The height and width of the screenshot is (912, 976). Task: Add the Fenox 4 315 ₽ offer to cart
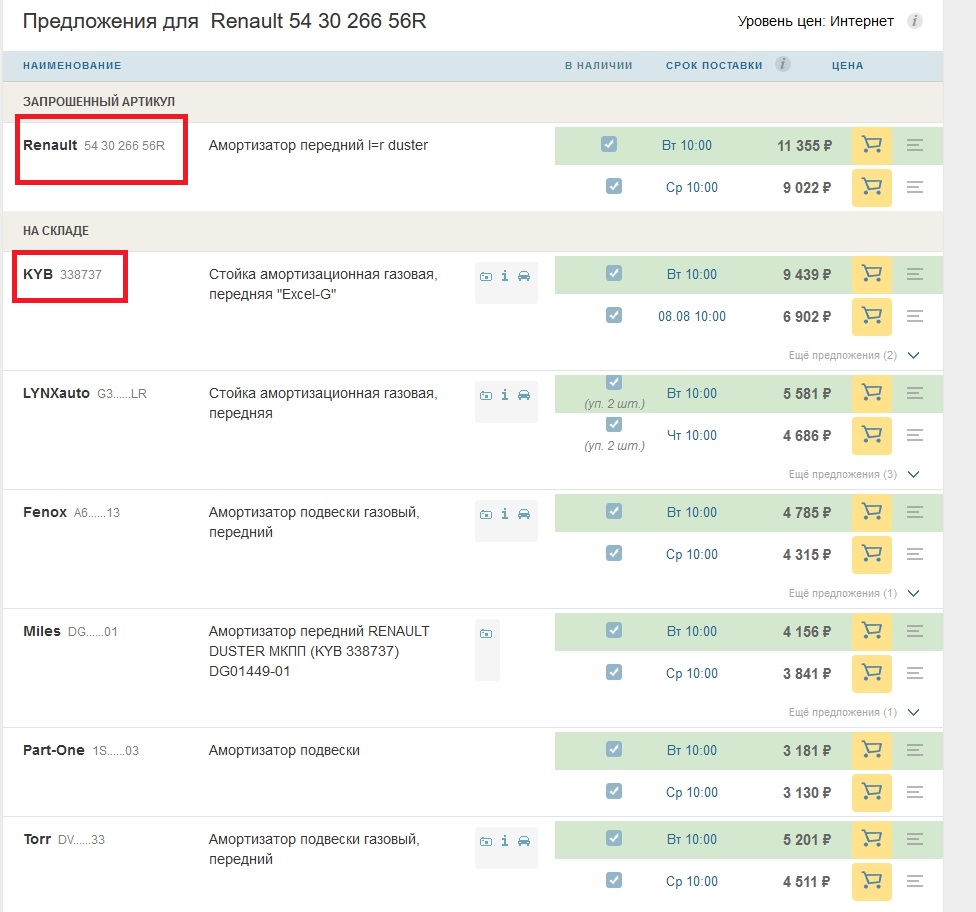871,554
